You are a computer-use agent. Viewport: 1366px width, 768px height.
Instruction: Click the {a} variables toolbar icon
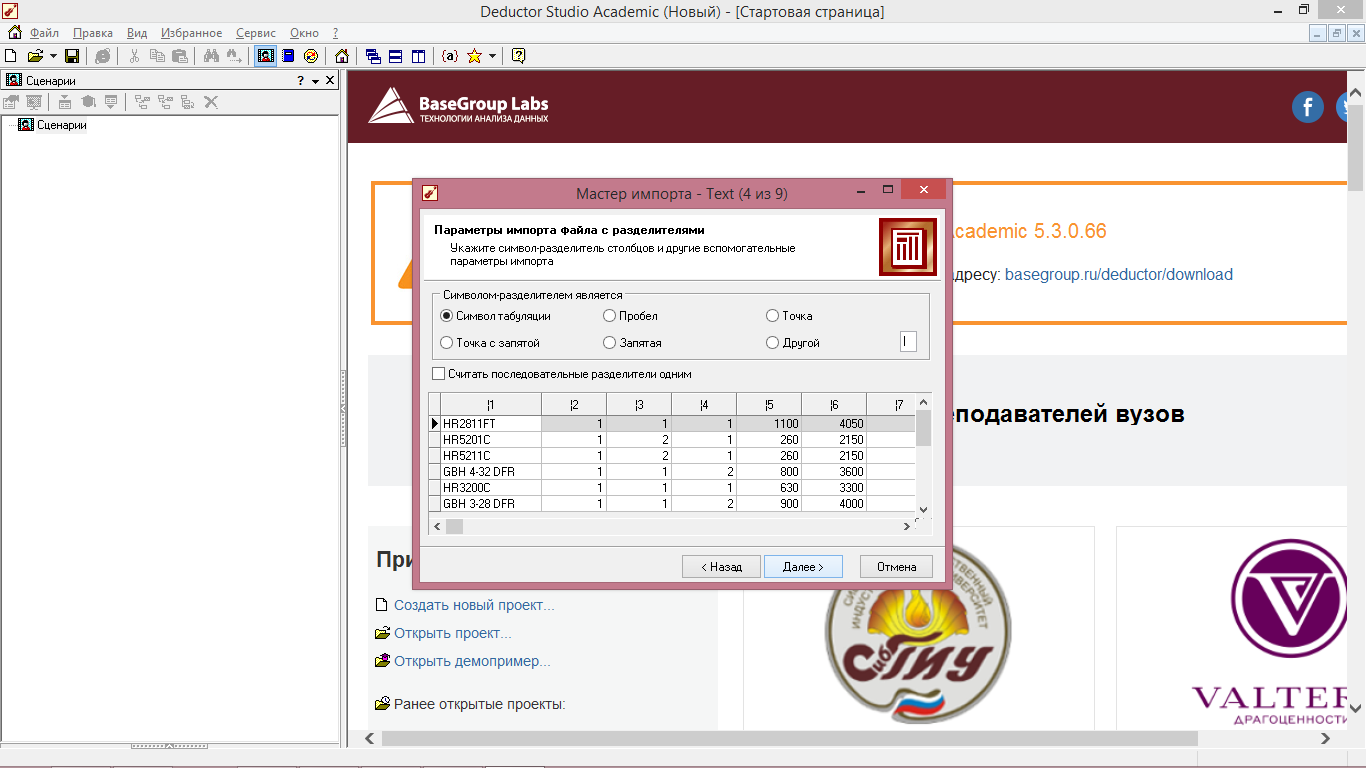click(450, 56)
